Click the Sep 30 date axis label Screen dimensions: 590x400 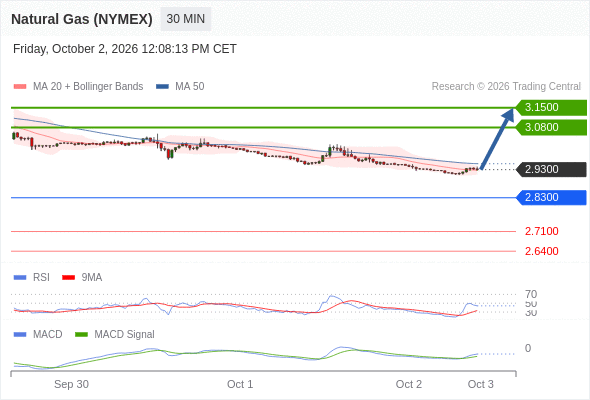(71, 384)
